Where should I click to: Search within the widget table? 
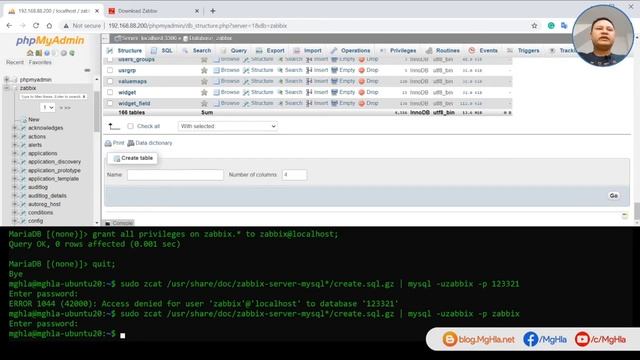point(290,92)
